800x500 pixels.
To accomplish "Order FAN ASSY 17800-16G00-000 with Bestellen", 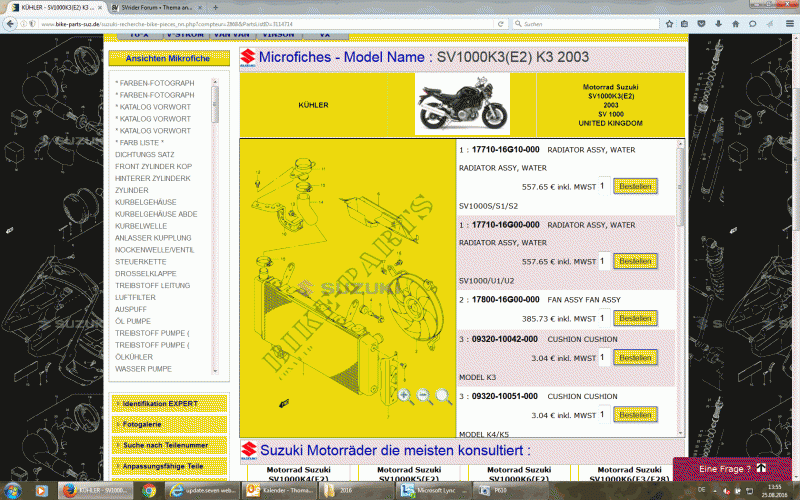I will pyautogui.click(x=635, y=318).
